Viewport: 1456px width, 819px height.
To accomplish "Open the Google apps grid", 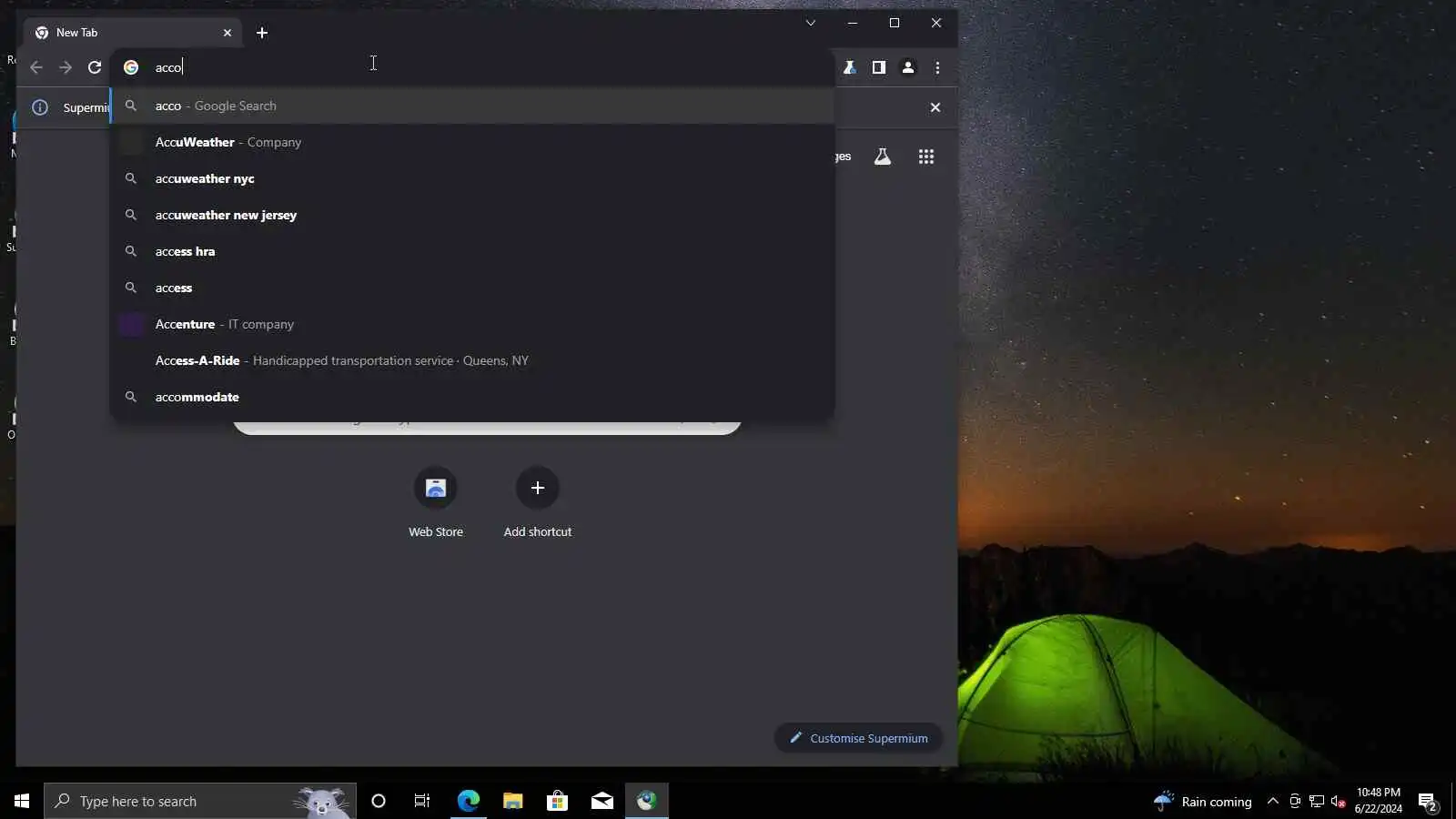I will [926, 157].
